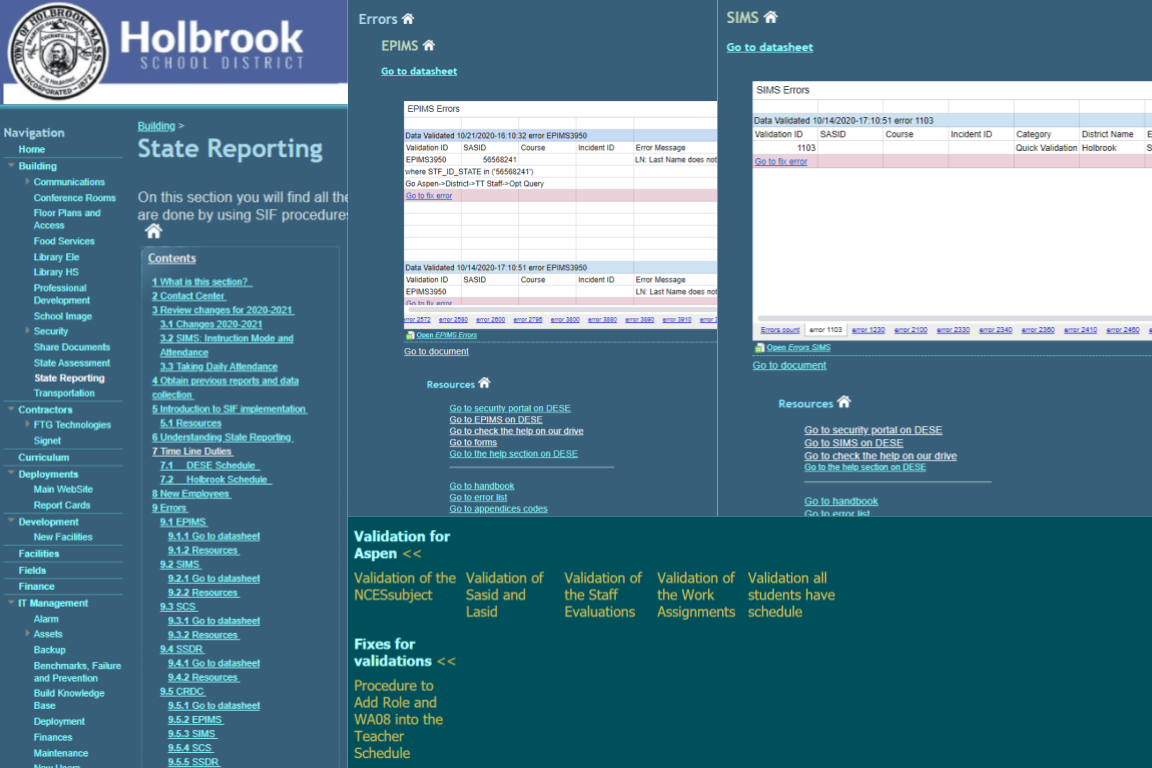Open Conference Rooms in the navigation

[74, 198]
